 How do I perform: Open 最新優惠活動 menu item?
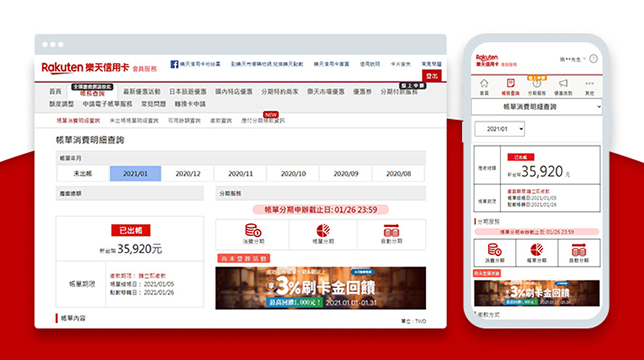[142, 92]
